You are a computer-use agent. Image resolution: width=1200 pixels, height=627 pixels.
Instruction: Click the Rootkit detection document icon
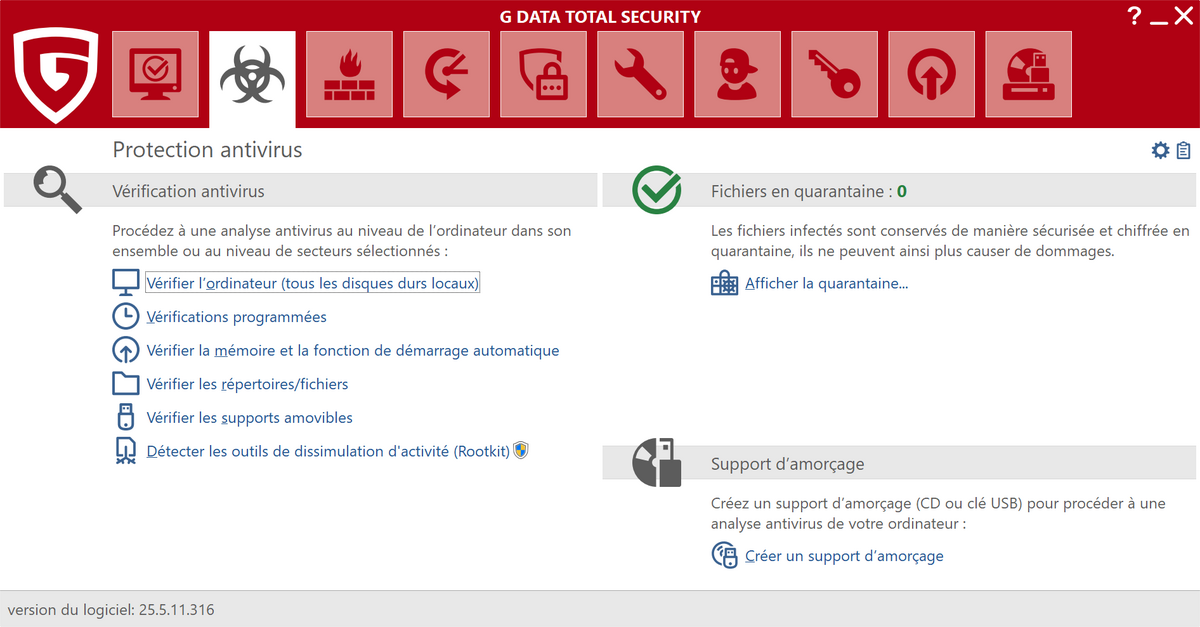[x=126, y=451]
